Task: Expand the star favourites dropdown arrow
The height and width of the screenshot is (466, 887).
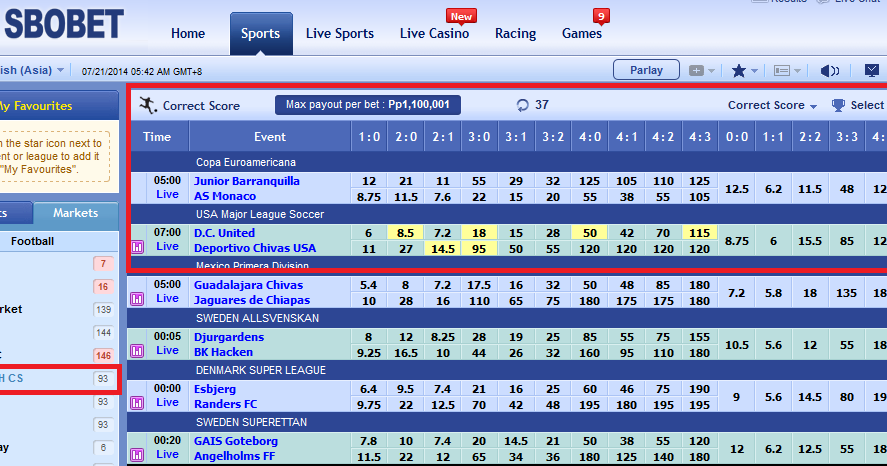Action: (x=754, y=71)
